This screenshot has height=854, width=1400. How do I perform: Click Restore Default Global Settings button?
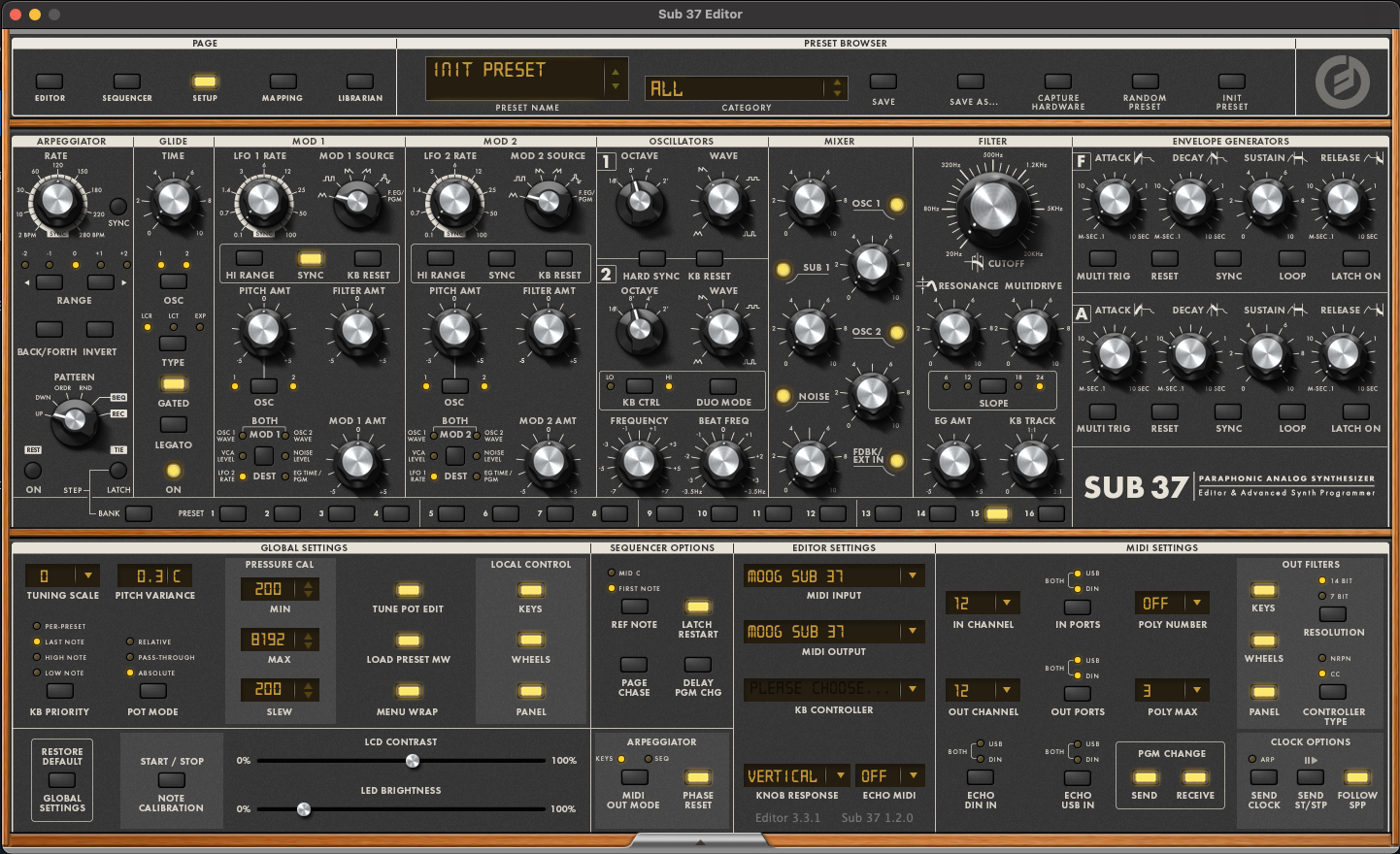62,780
